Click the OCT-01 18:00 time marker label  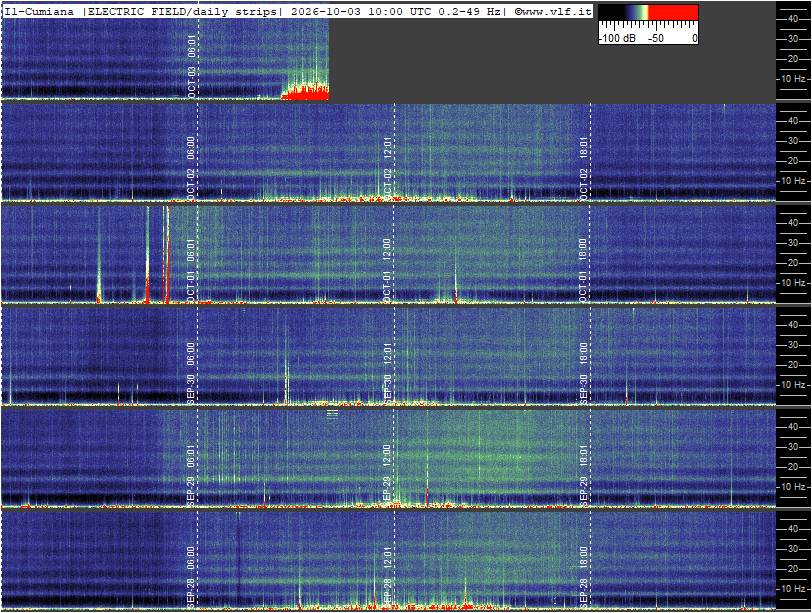[584, 270]
